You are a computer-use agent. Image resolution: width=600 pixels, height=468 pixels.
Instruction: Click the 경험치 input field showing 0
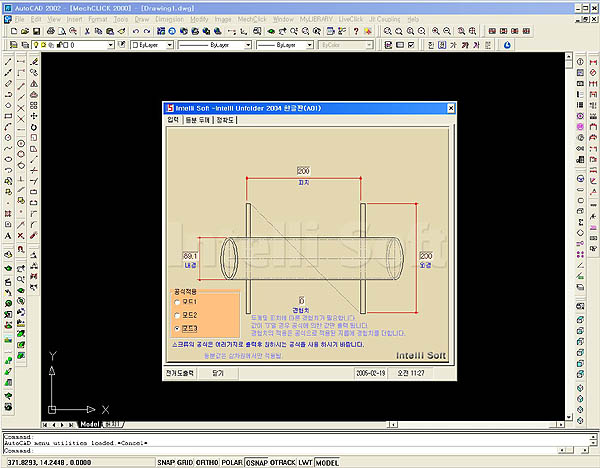pos(301,300)
